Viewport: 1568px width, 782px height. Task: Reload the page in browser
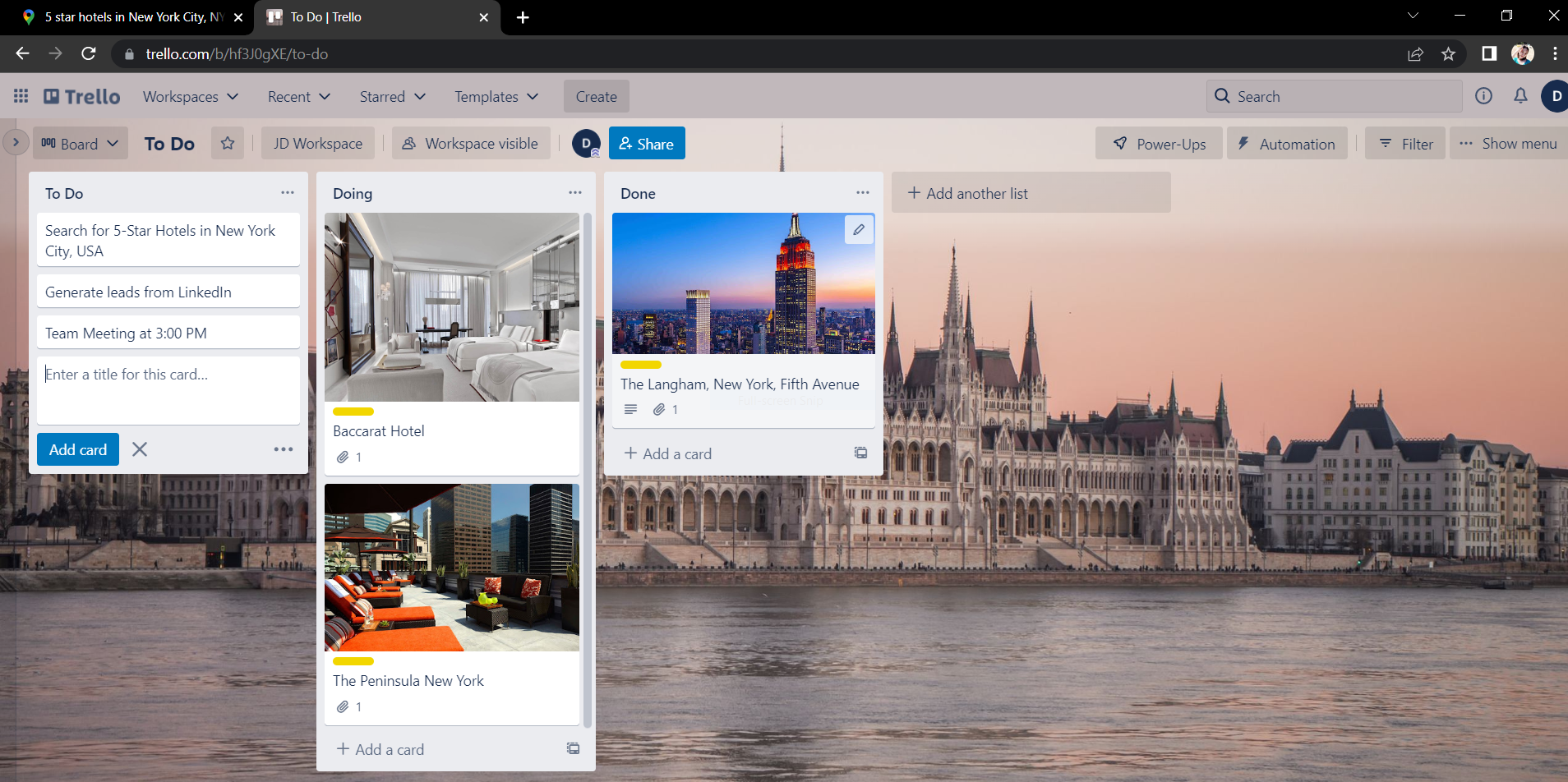click(x=89, y=53)
